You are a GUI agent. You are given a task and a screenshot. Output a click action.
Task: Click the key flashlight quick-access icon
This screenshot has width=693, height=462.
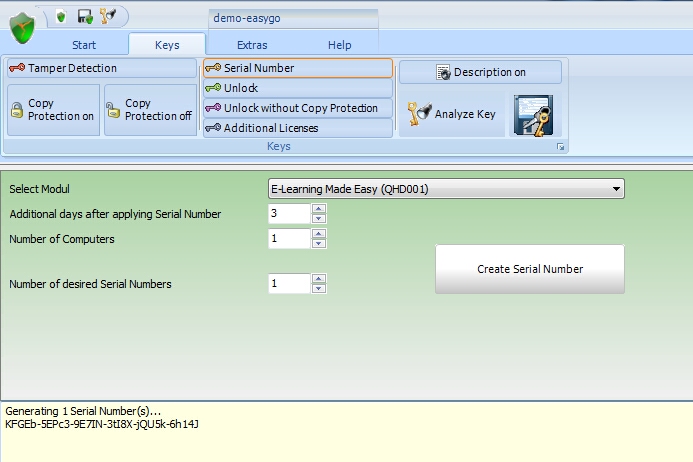point(107,17)
